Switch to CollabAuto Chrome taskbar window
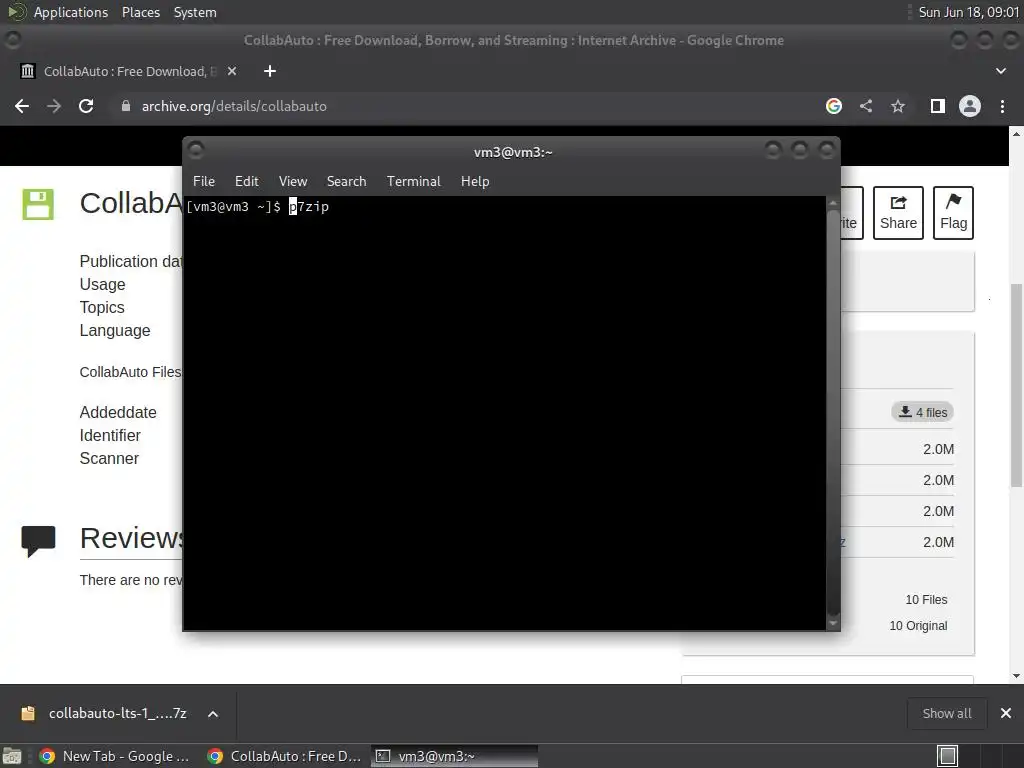Screen dimensions: 1024x768 [x=284, y=756]
